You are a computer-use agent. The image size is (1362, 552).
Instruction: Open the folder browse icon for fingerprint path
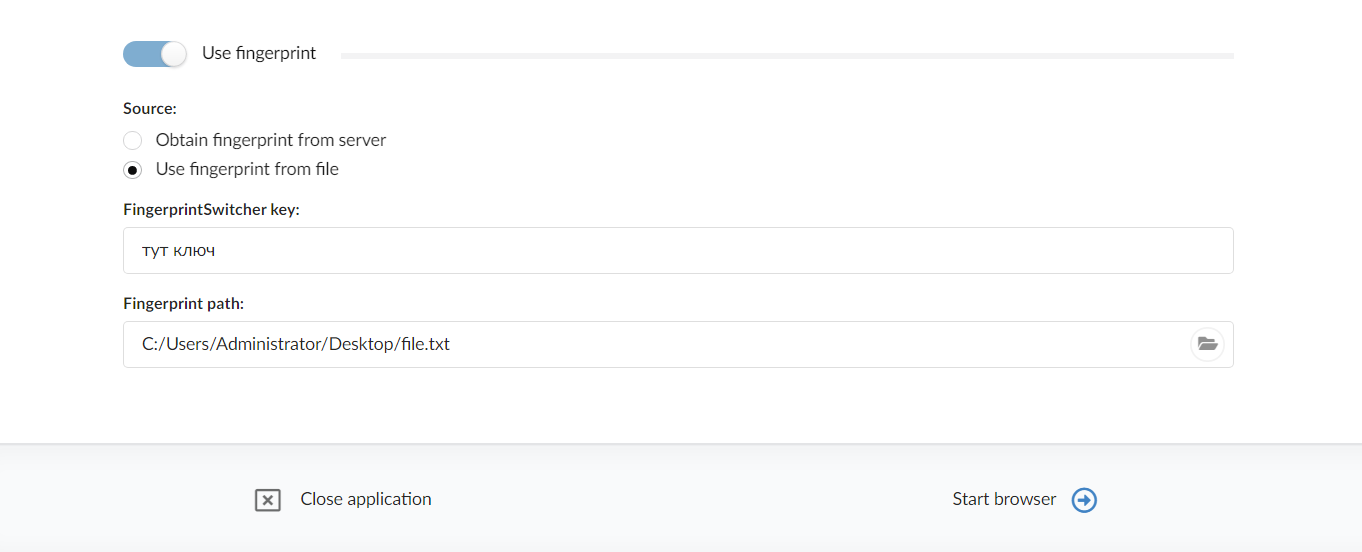(1207, 344)
